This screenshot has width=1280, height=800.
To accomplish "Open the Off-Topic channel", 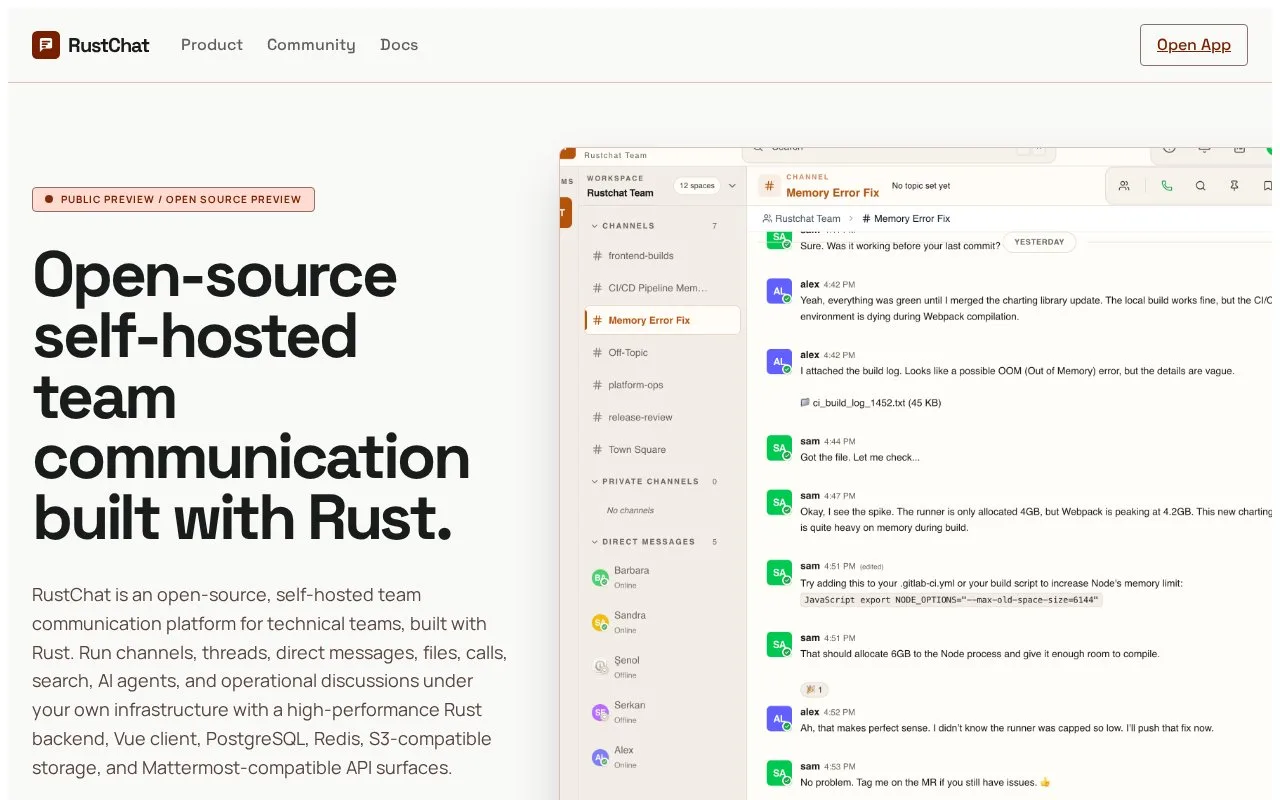I will pos(662,353).
